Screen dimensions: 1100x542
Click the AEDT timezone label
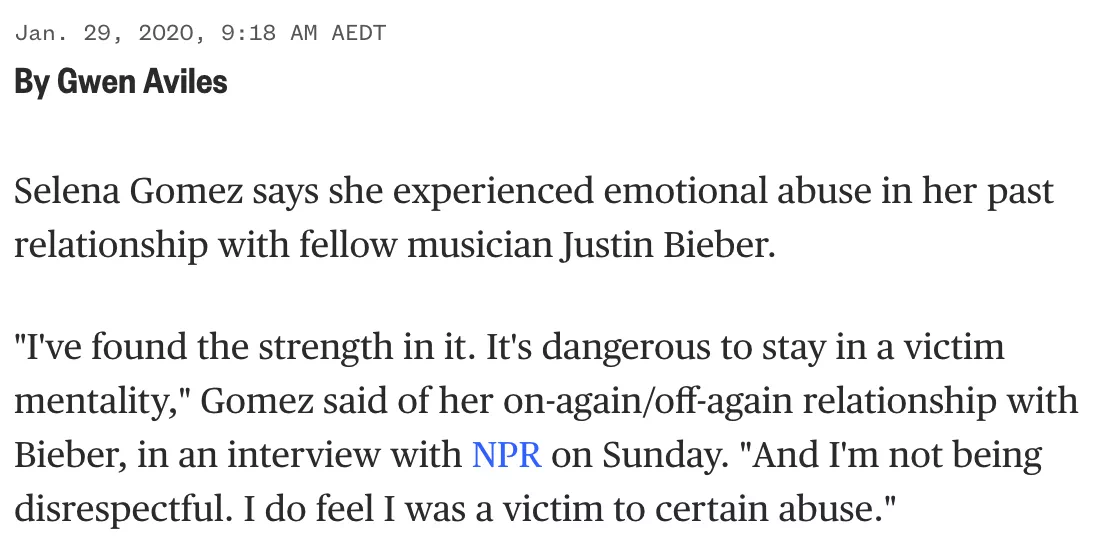(x=358, y=33)
